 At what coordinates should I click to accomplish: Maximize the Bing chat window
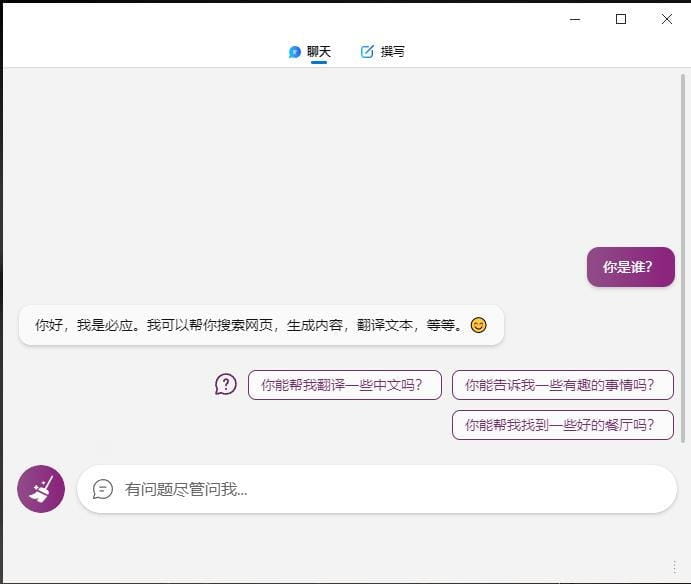(x=621, y=19)
